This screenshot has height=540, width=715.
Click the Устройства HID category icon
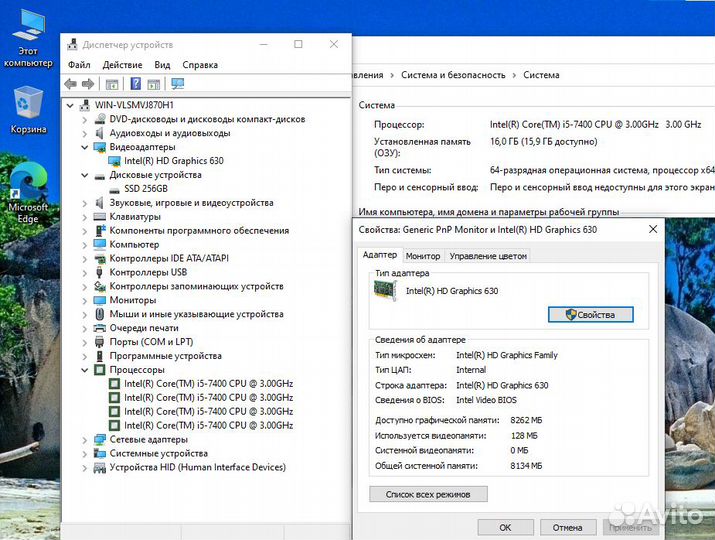pos(99,467)
